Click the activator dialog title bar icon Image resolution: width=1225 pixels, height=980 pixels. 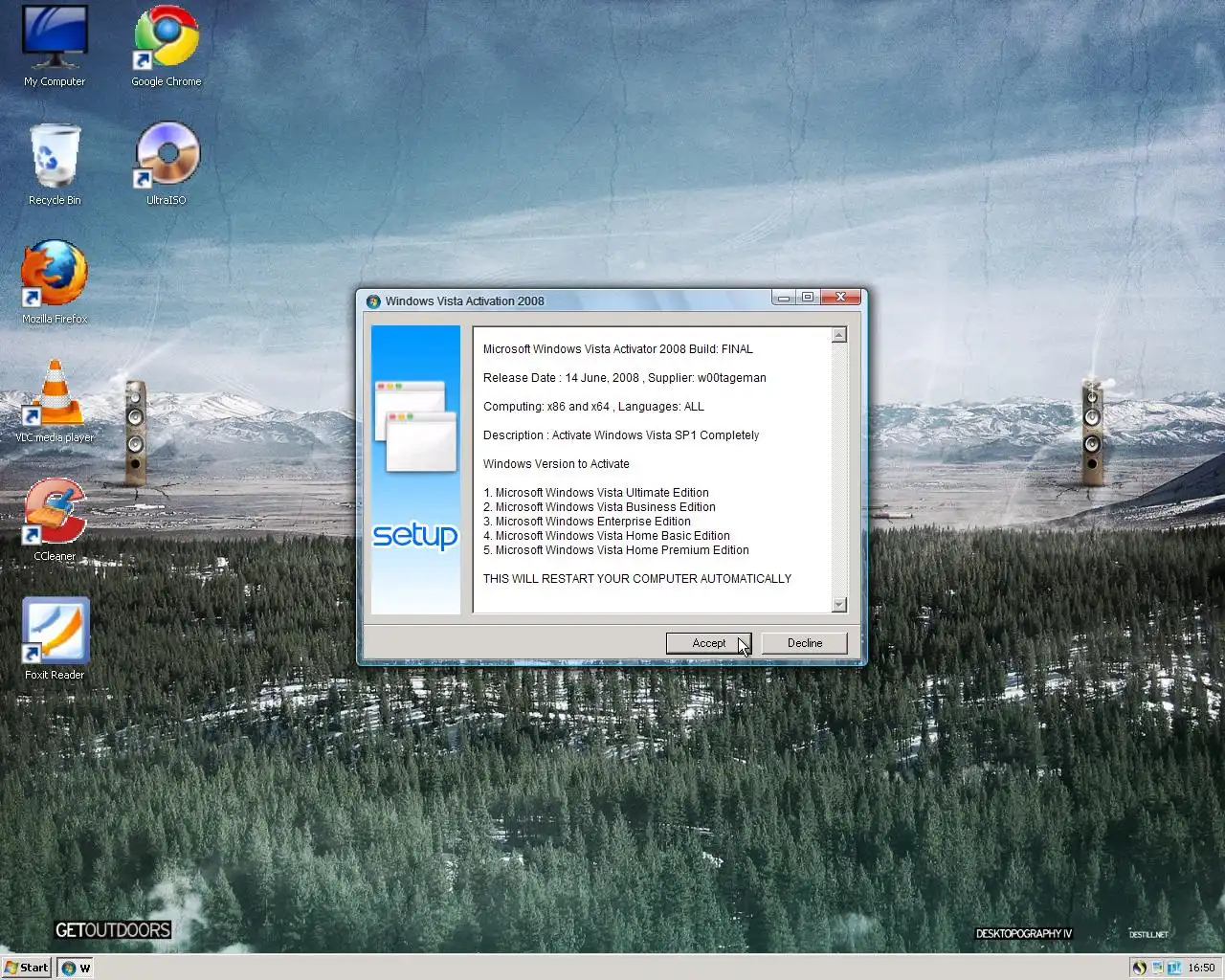pyautogui.click(x=373, y=301)
